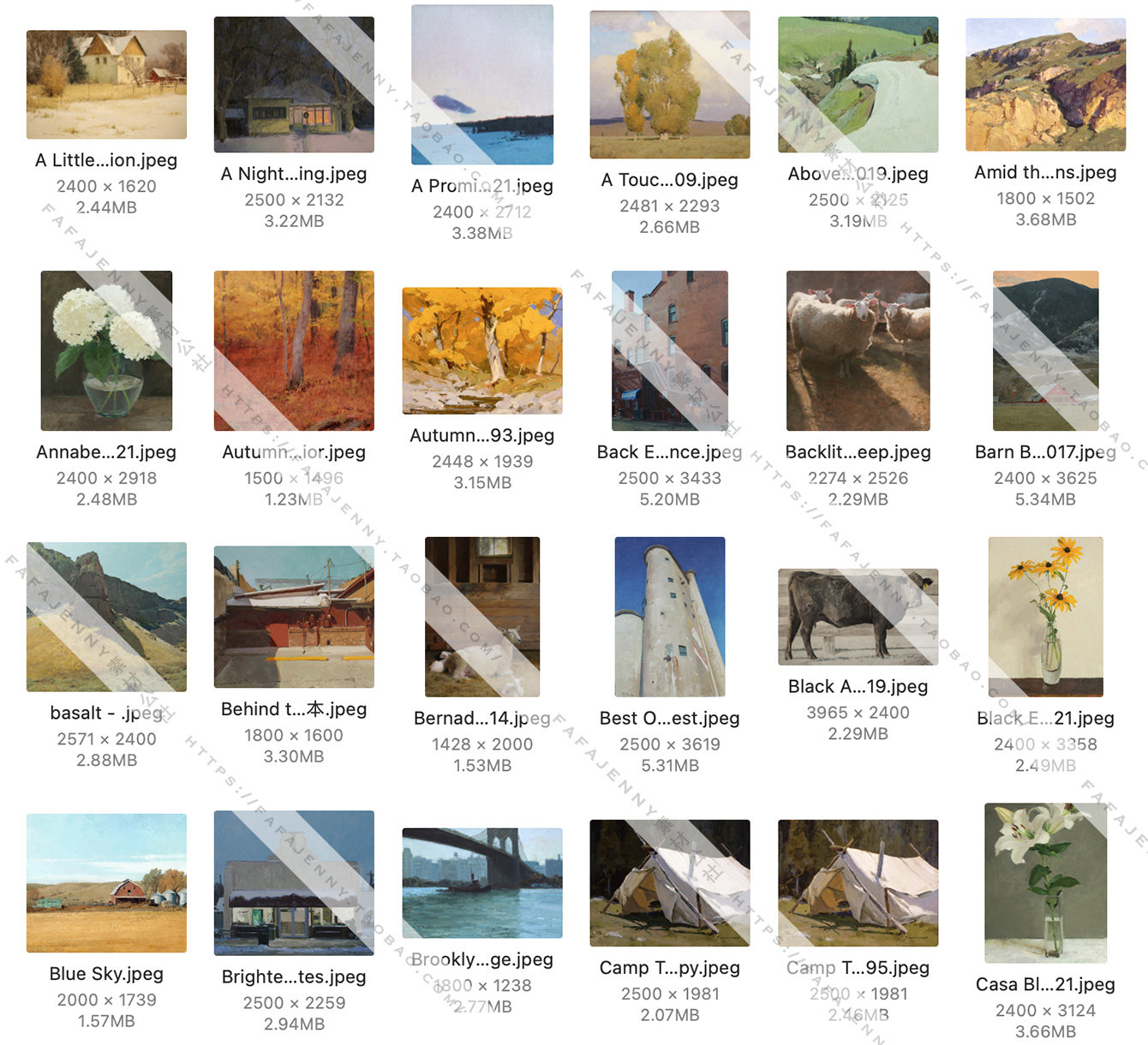Click the Bernad...14.jpeg file name label
Image resolution: width=1148 pixels, height=1045 pixels.
point(482,718)
